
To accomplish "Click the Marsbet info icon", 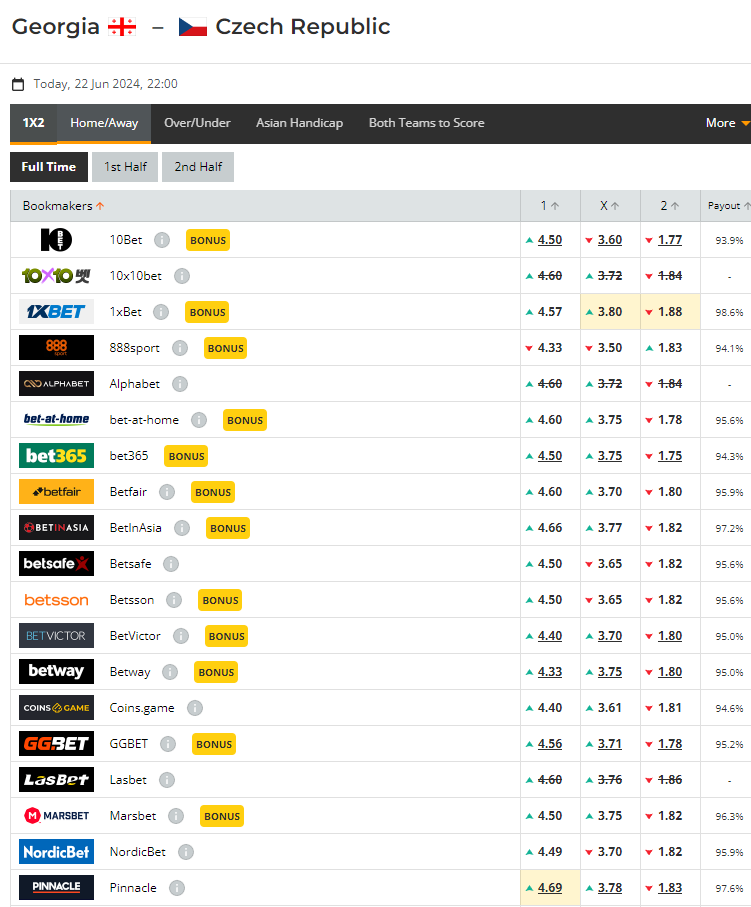I will (176, 816).
